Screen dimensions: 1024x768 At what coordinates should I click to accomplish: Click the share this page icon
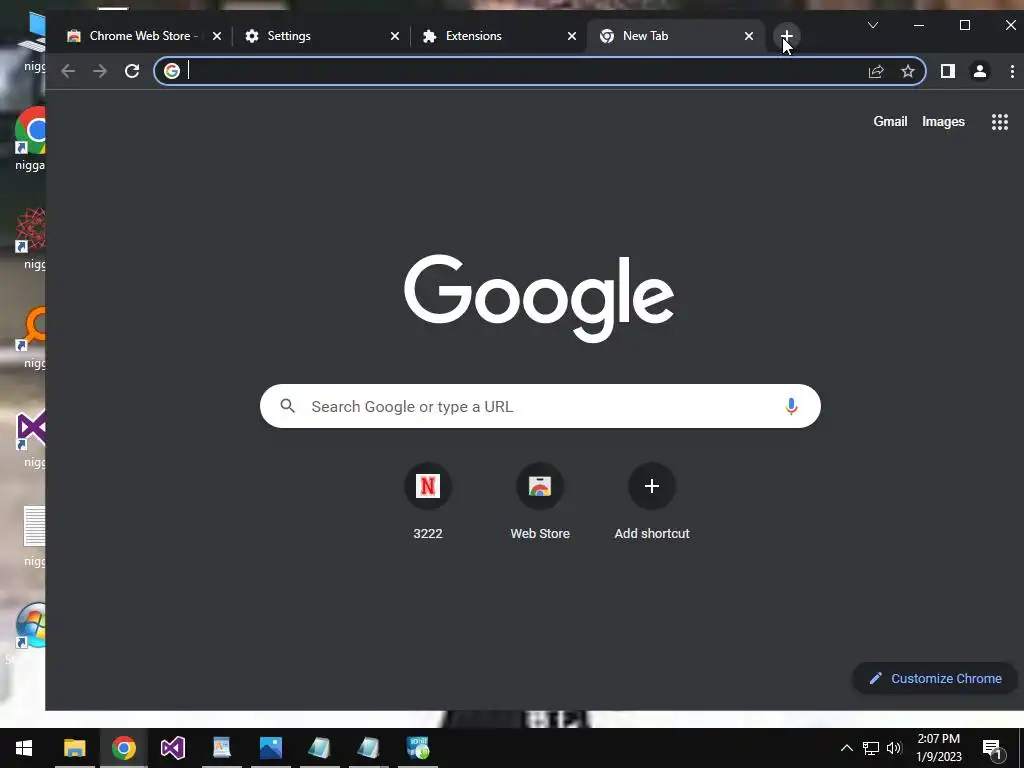point(876,71)
